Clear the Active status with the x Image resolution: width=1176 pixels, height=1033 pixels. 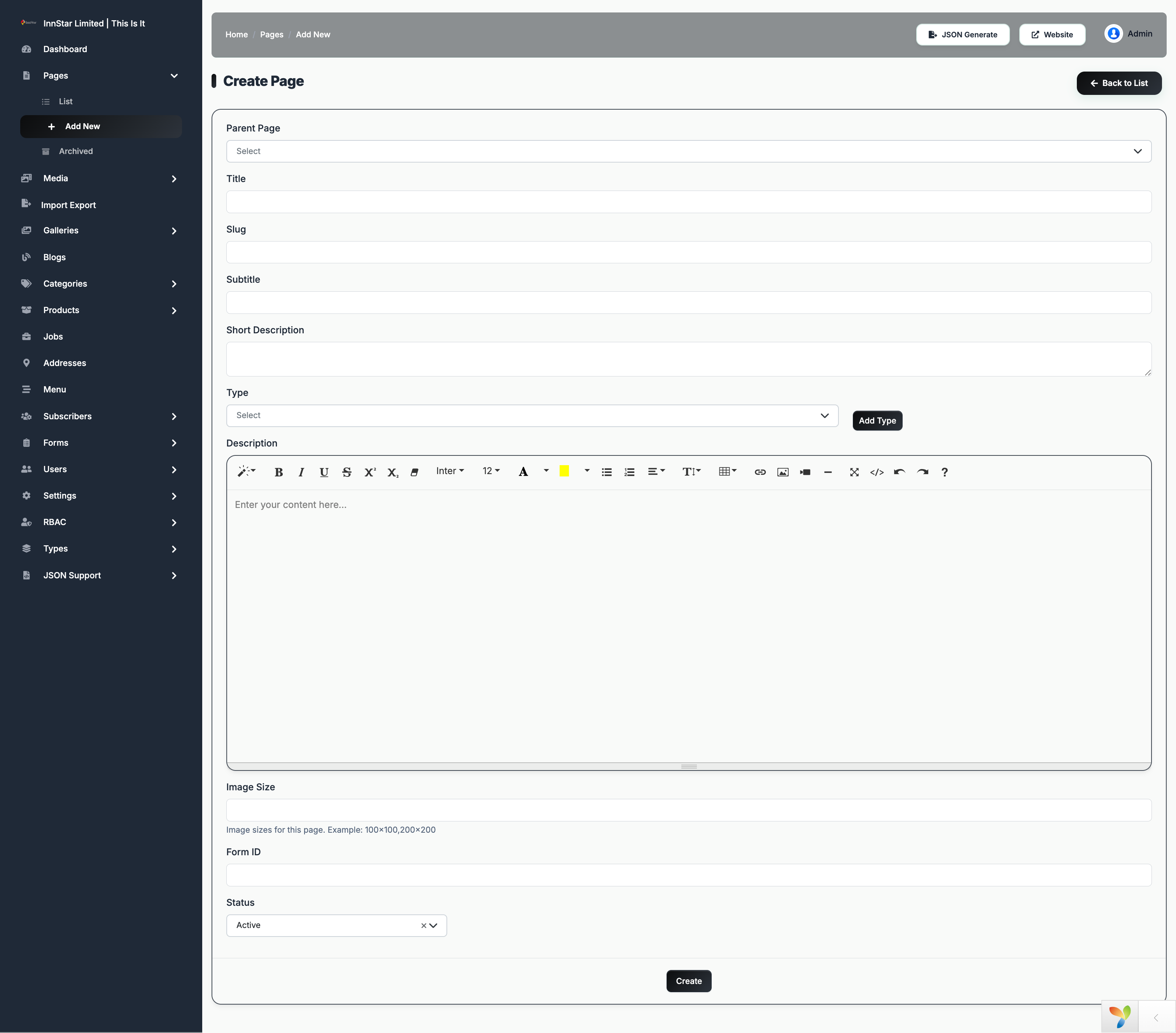click(x=423, y=925)
